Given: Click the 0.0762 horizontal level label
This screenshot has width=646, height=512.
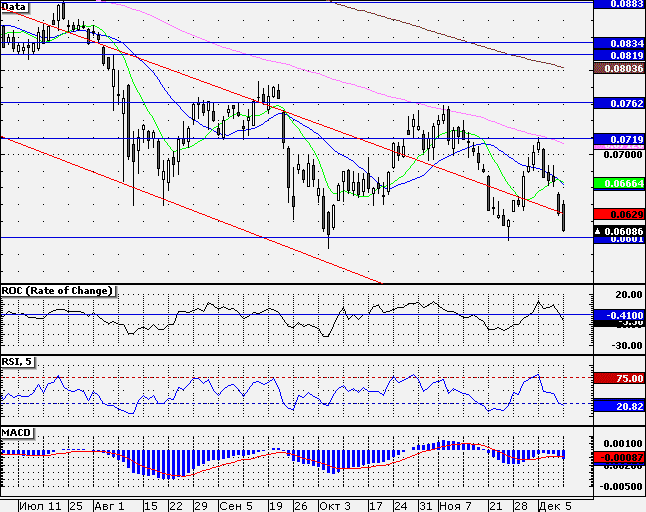Looking at the screenshot, I should (x=620, y=103).
